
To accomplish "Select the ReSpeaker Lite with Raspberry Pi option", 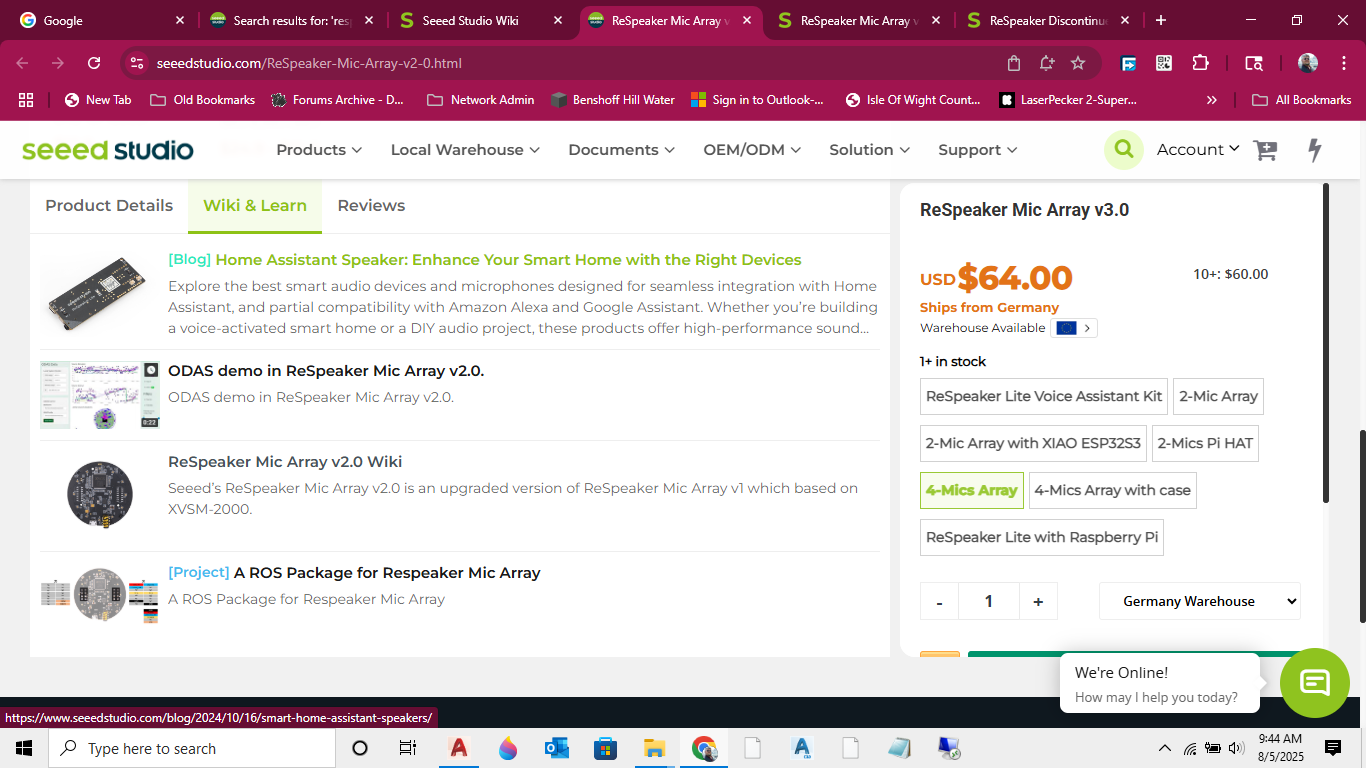I will pos(1042,537).
